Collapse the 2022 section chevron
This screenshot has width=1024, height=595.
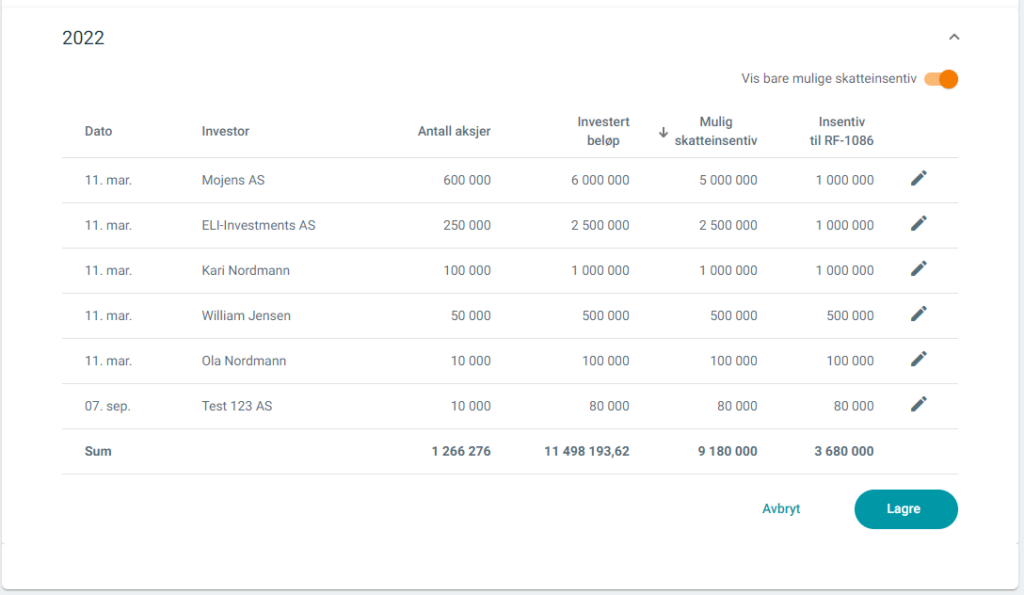[954, 37]
